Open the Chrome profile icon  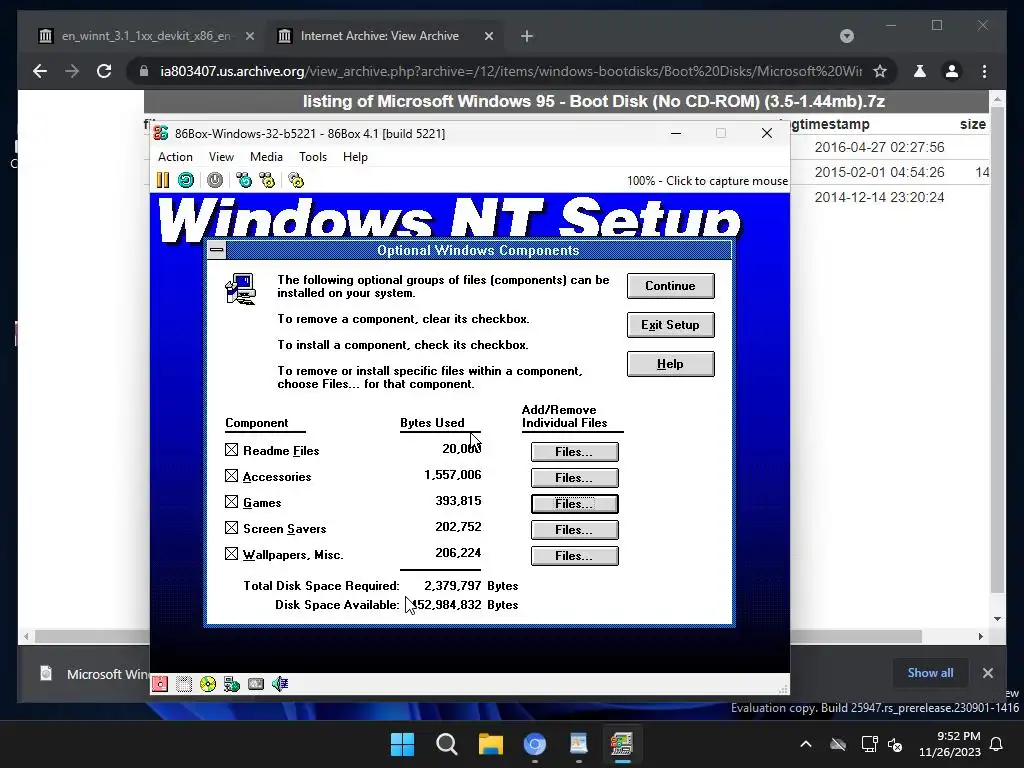(x=952, y=71)
